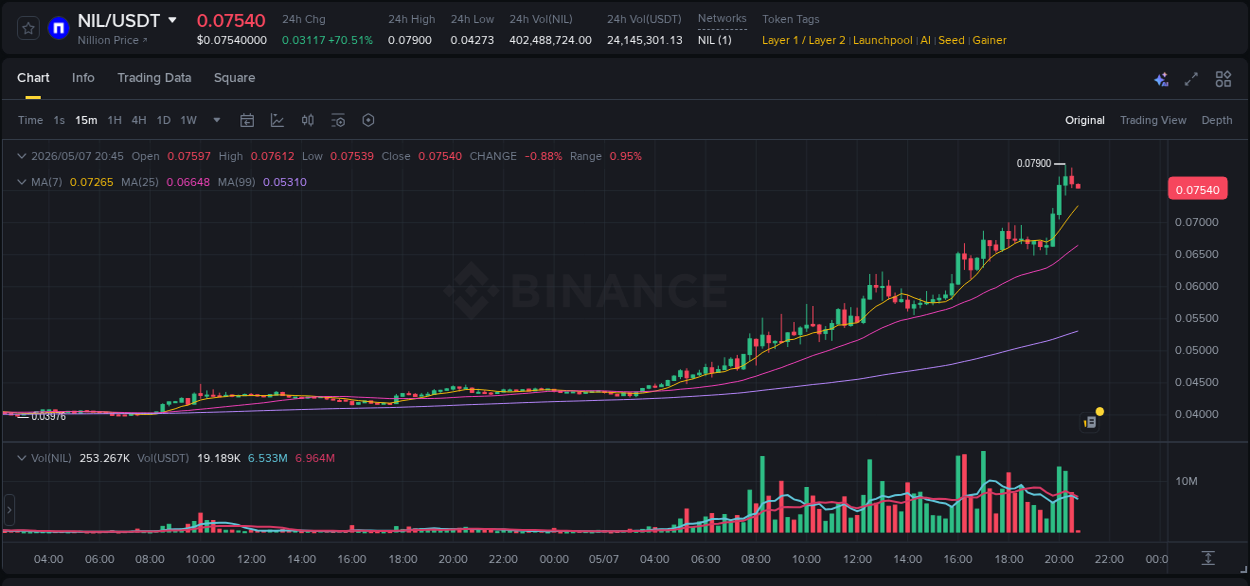Switch to Depth chart view
This screenshot has height=586, width=1250.
(1217, 120)
